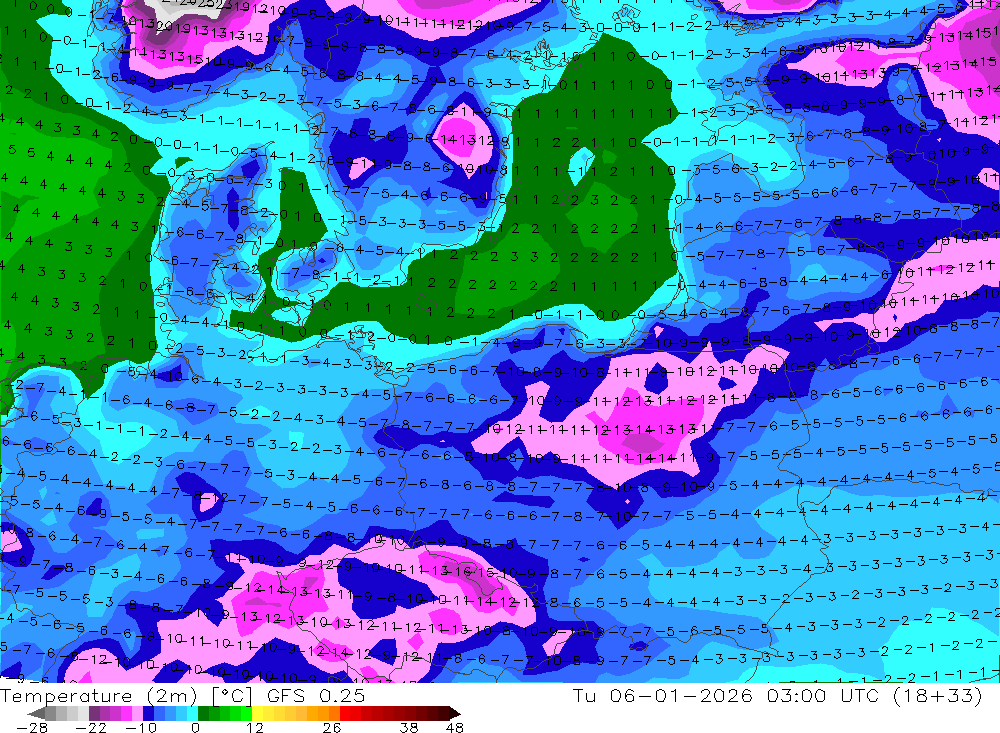This screenshot has height=733, width=1000.
Task: Click the bright yellow swatch in the color legend
Action: [x=258, y=713]
